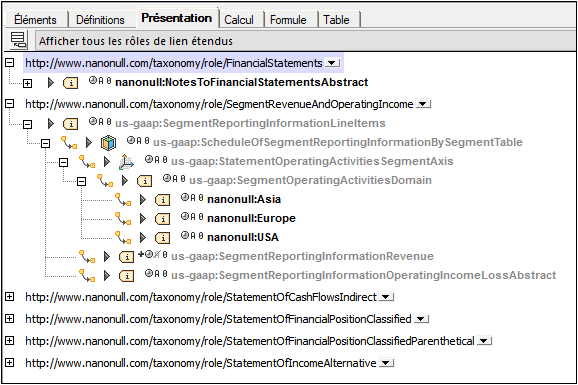This screenshot has height=385, width=578.
Task: Select us-gaap:ScheduleOfSegmentReportingInformationBySegmentTable text
Action: 338,142
